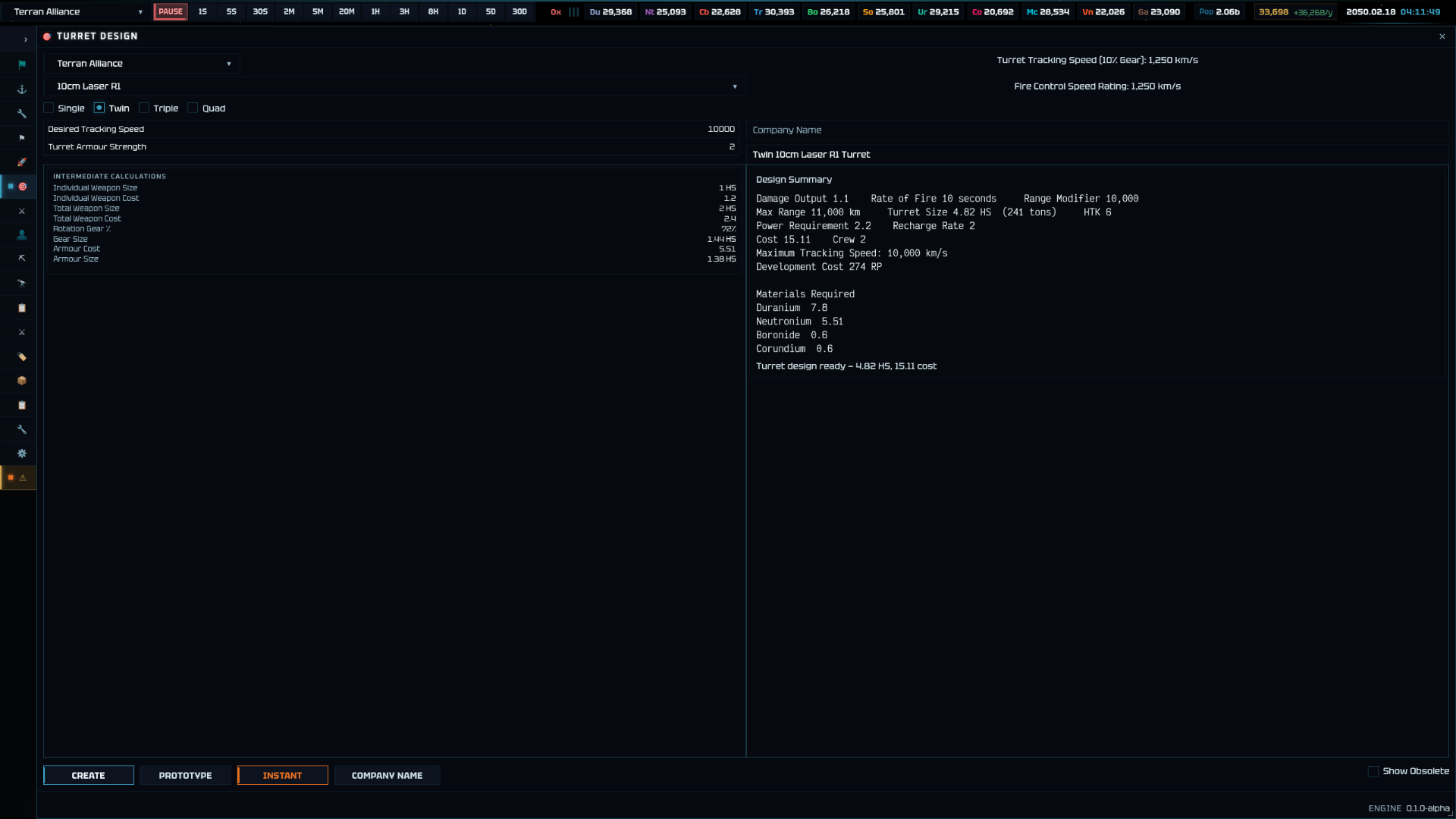Select the Triple turret option
This screenshot has height=819, width=1456.
click(144, 108)
